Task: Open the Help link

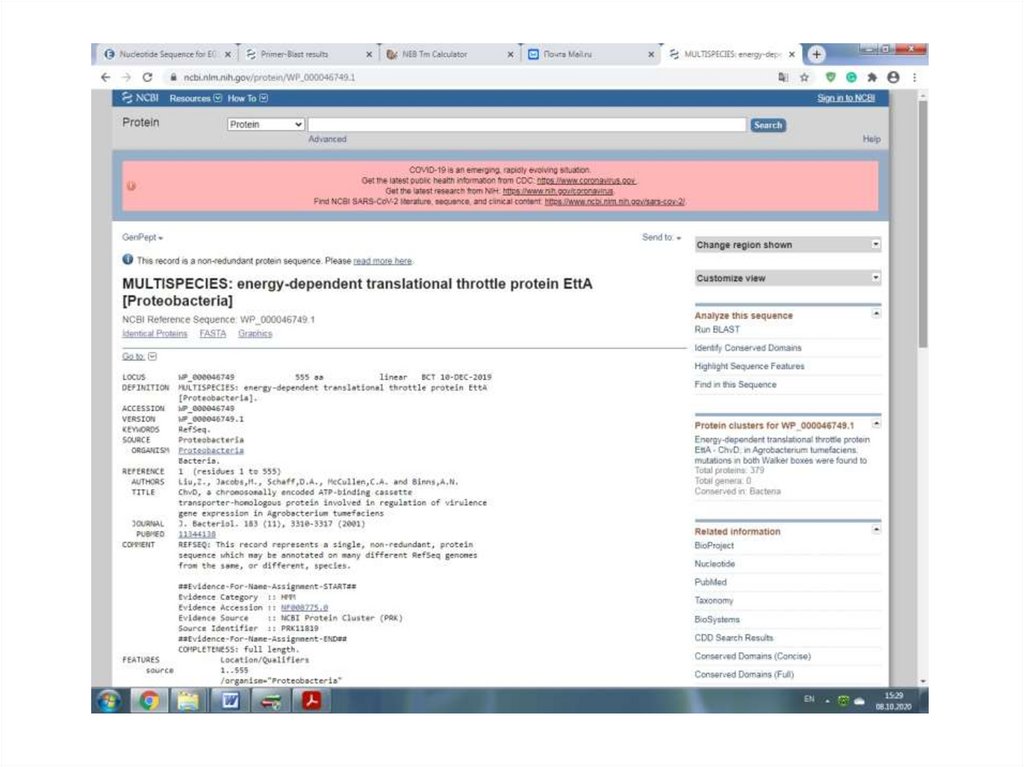Action: coord(871,139)
